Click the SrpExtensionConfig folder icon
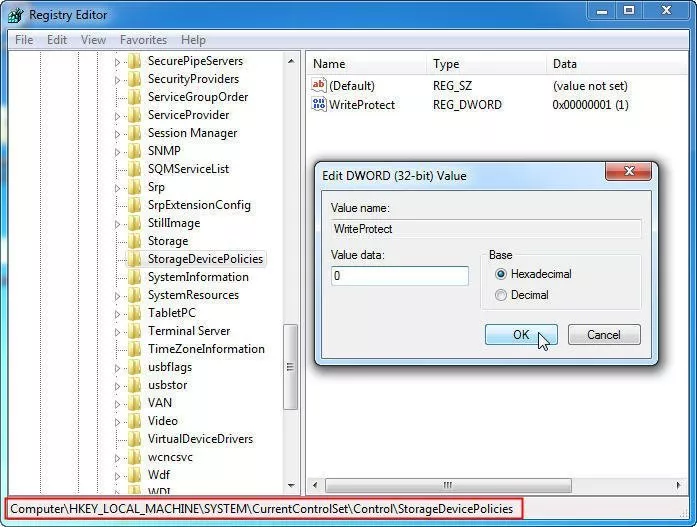697x527 pixels. click(x=134, y=205)
